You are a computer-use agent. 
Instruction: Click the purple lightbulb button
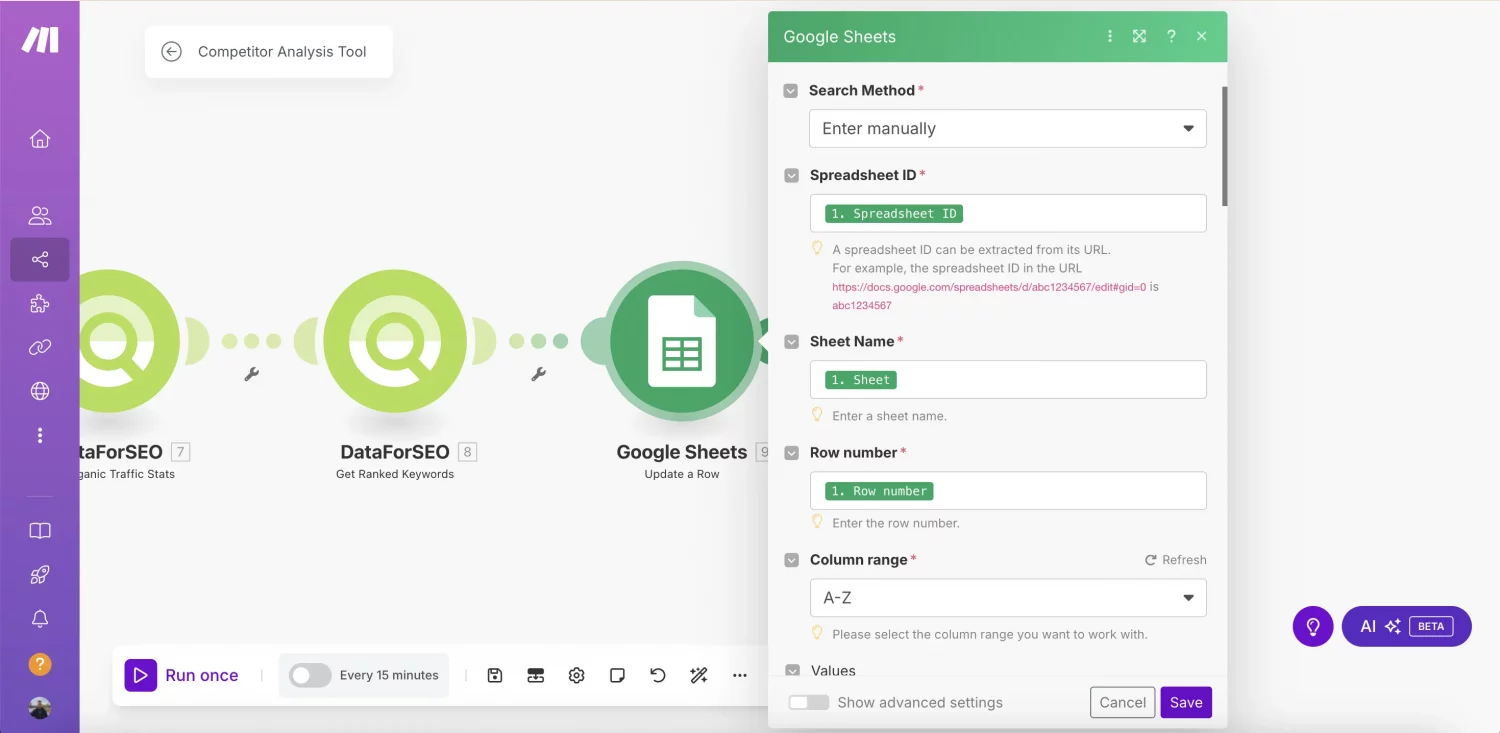point(1313,626)
